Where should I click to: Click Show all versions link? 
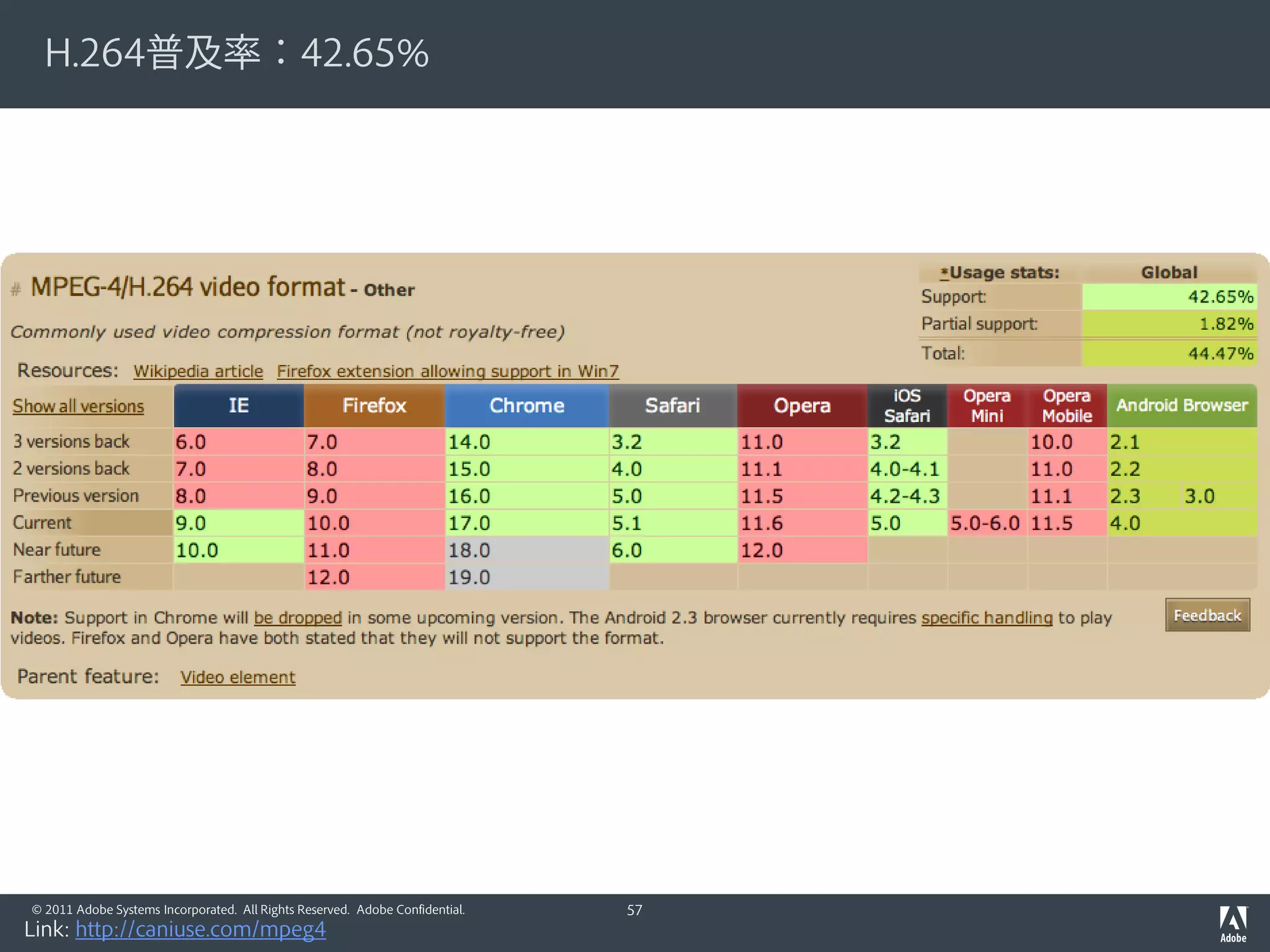click(x=78, y=406)
